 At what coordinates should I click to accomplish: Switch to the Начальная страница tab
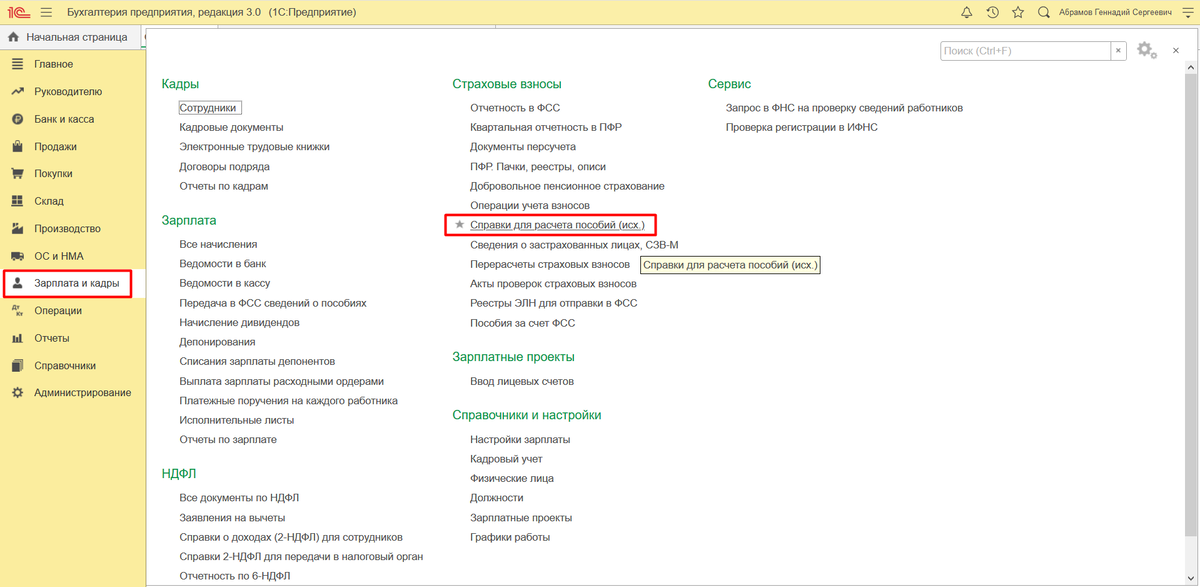(x=68, y=37)
